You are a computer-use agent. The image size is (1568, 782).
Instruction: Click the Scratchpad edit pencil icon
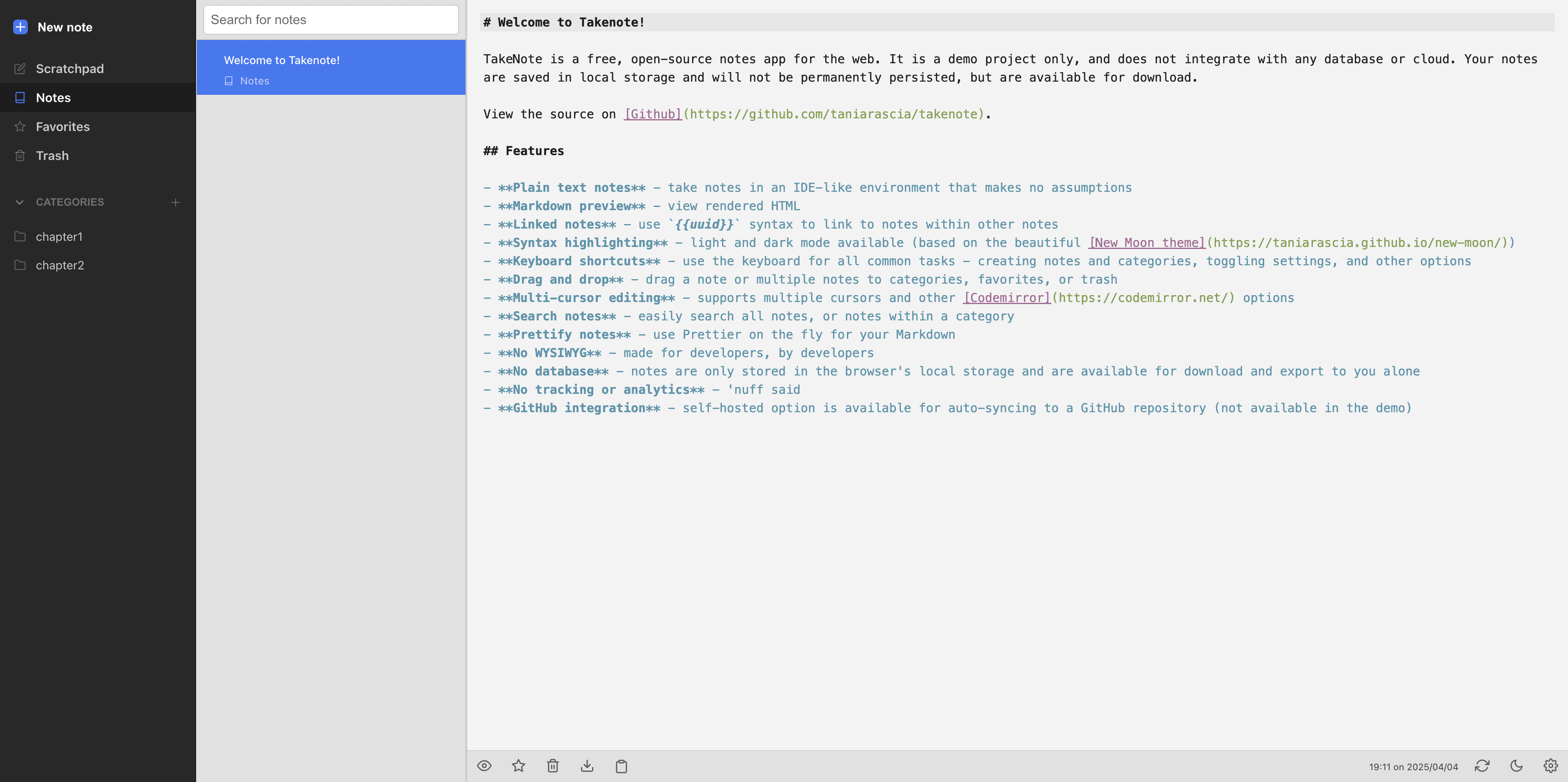[20, 69]
